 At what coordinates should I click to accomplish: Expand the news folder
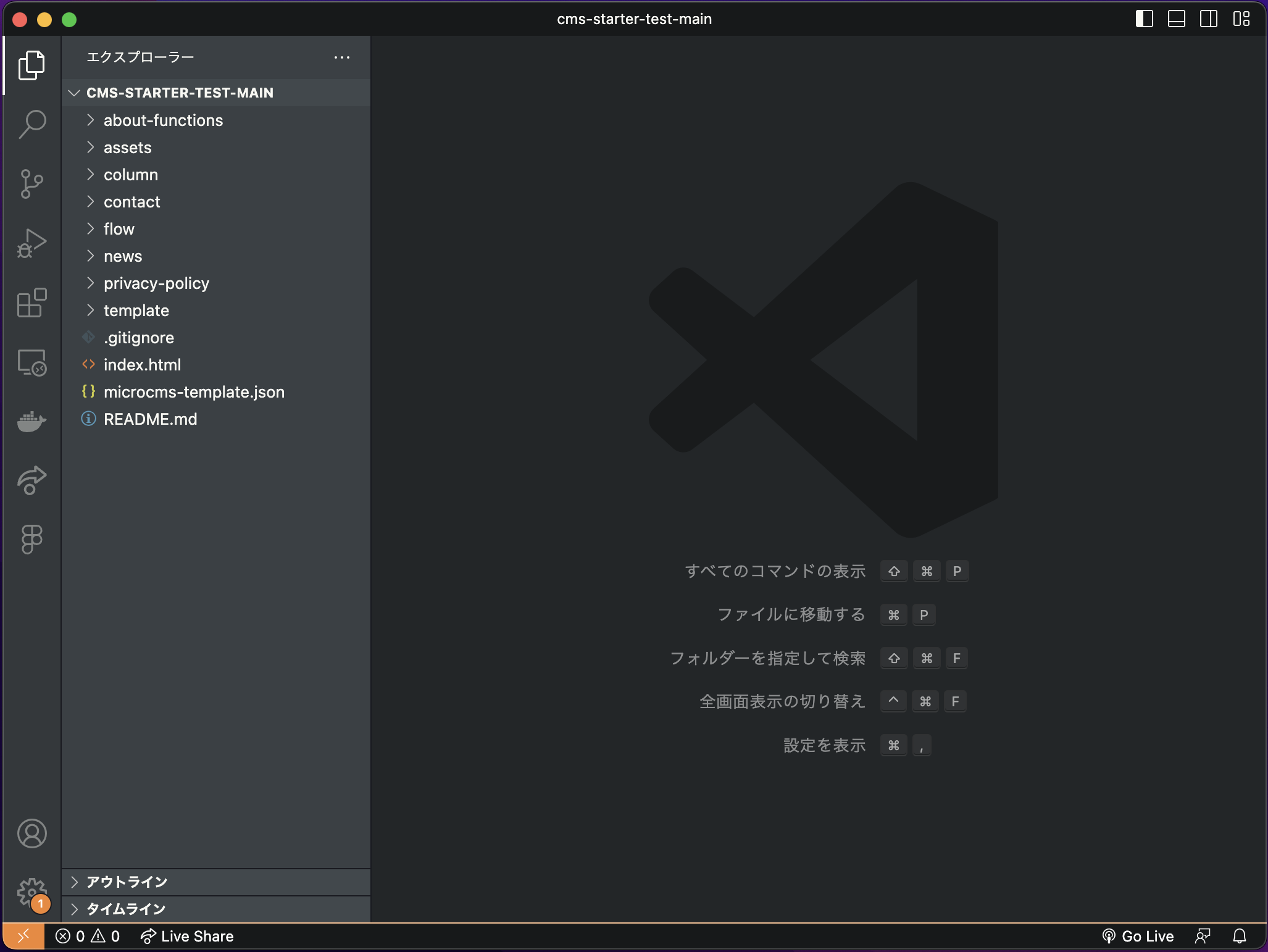click(216, 256)
